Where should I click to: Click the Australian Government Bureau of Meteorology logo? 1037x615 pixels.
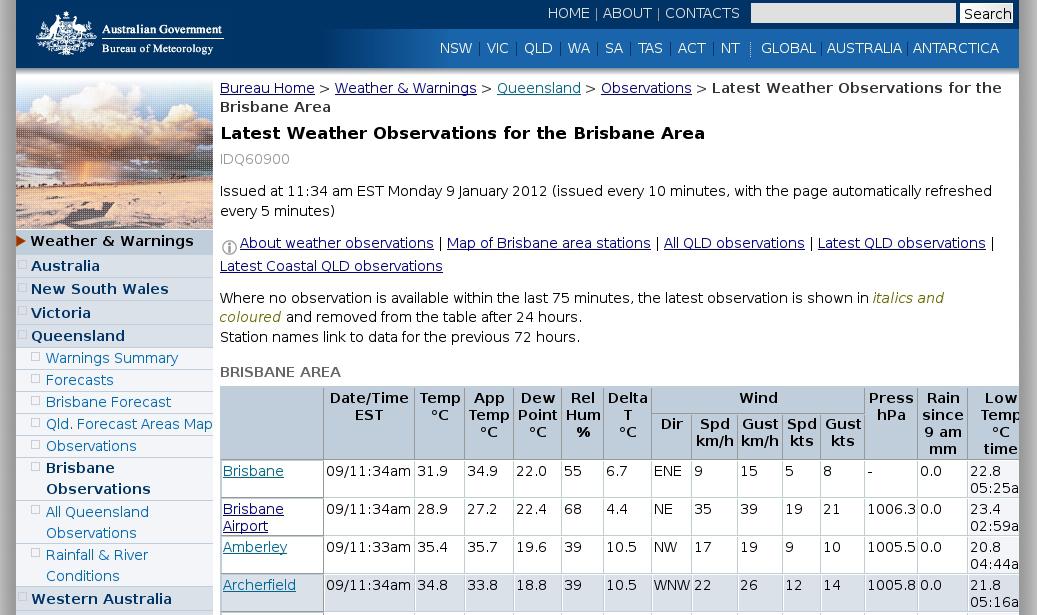tap(130, 33)
